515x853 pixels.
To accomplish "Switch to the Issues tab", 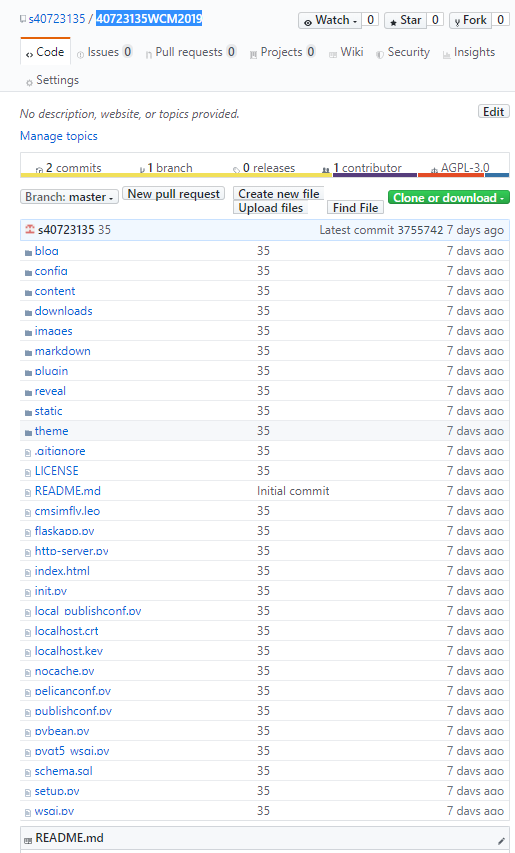I will pyautogui.click(x=104, y=52).
